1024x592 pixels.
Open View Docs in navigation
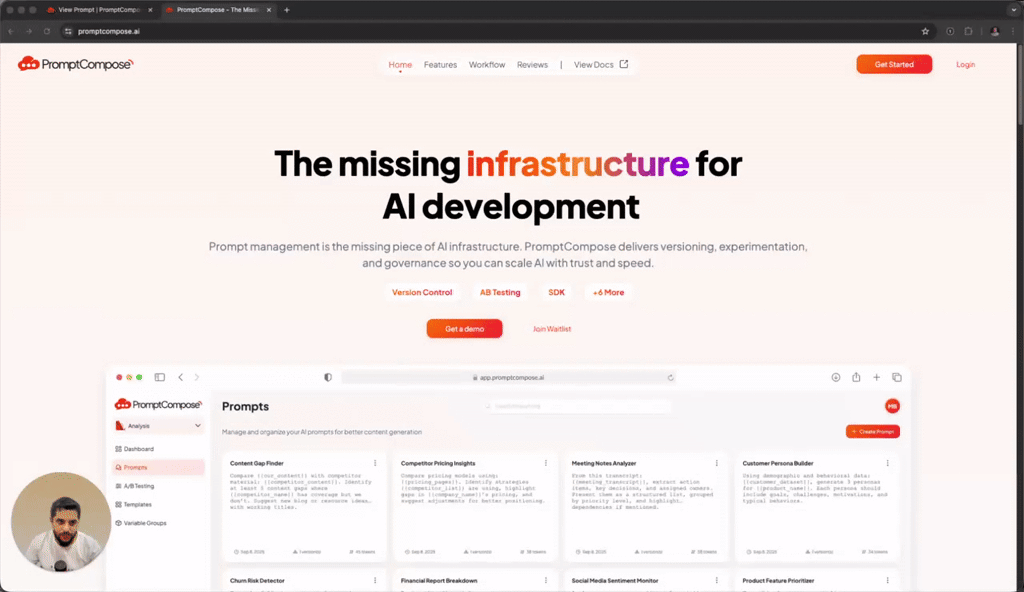pyautogui.click(x=601, y=65)
